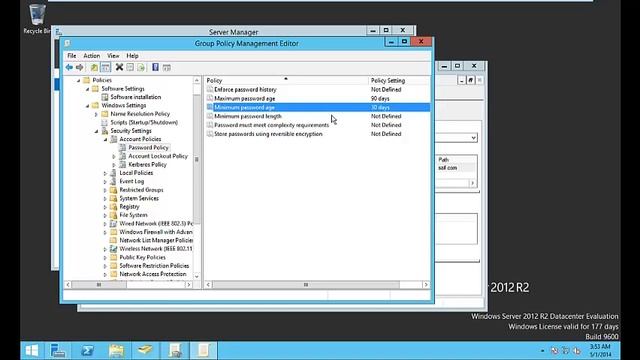Launch PowerShell from the taskbar
The height and width of the screenshot is (360, 640).
(x=87, y=351)
